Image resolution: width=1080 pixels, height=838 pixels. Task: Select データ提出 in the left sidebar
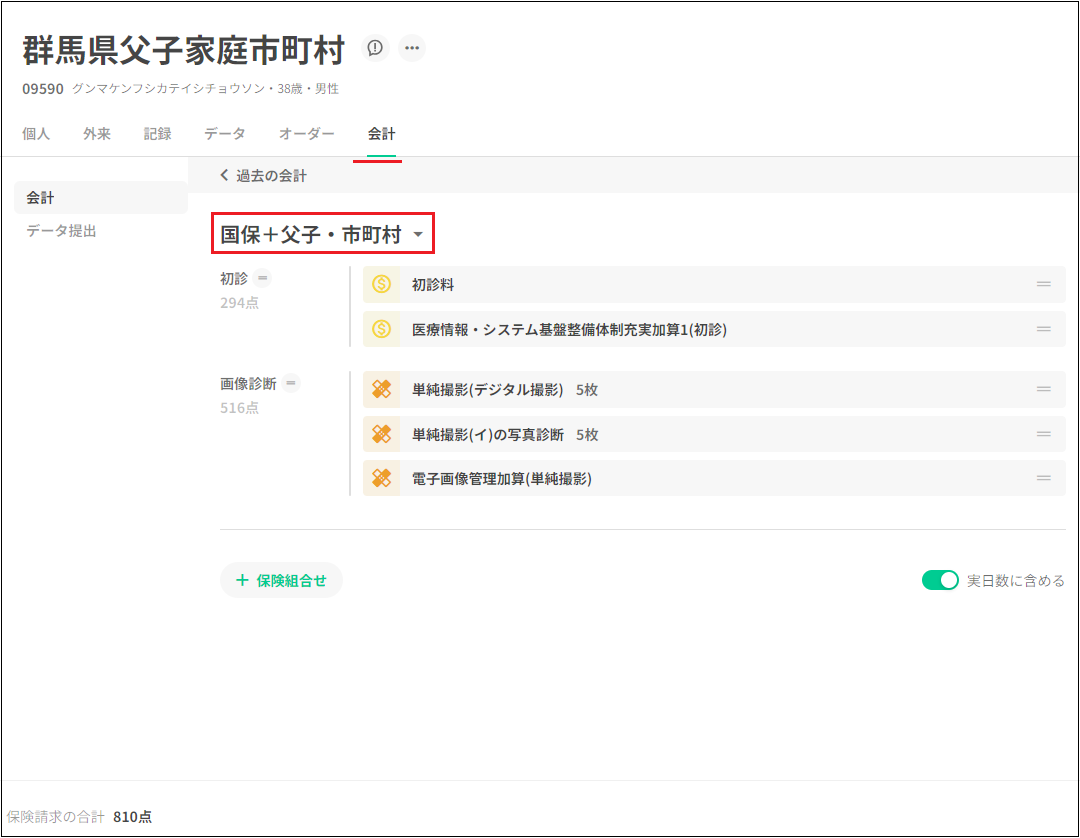click(x=61, y=231)
